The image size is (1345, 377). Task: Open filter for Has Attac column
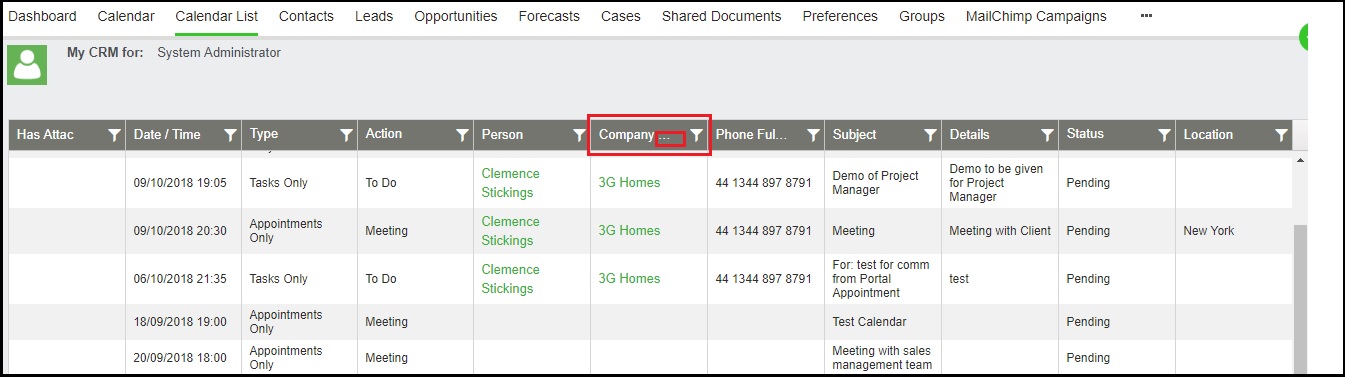(x=115, y=135)
